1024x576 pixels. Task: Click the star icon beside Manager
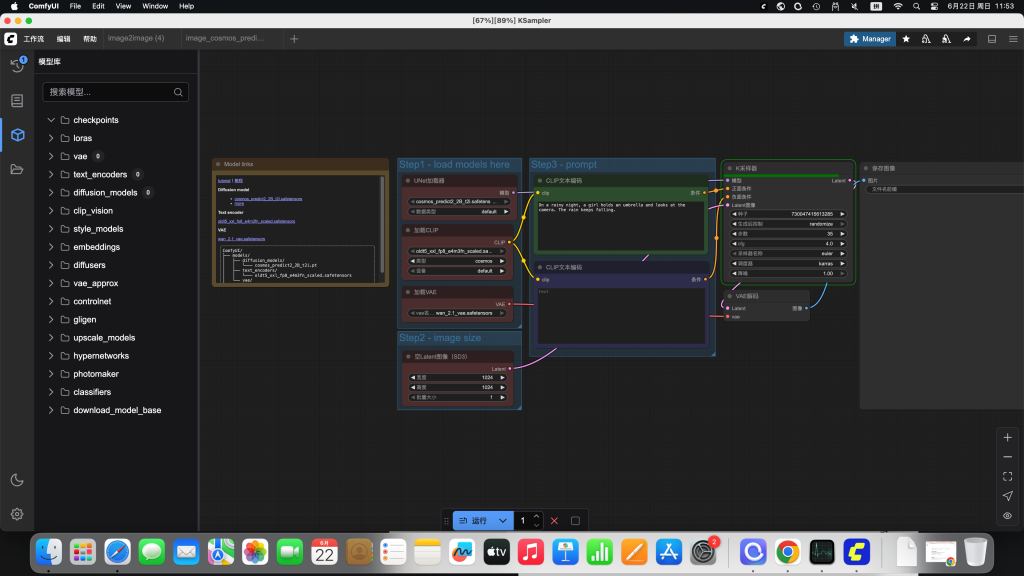tap(906, 39)
